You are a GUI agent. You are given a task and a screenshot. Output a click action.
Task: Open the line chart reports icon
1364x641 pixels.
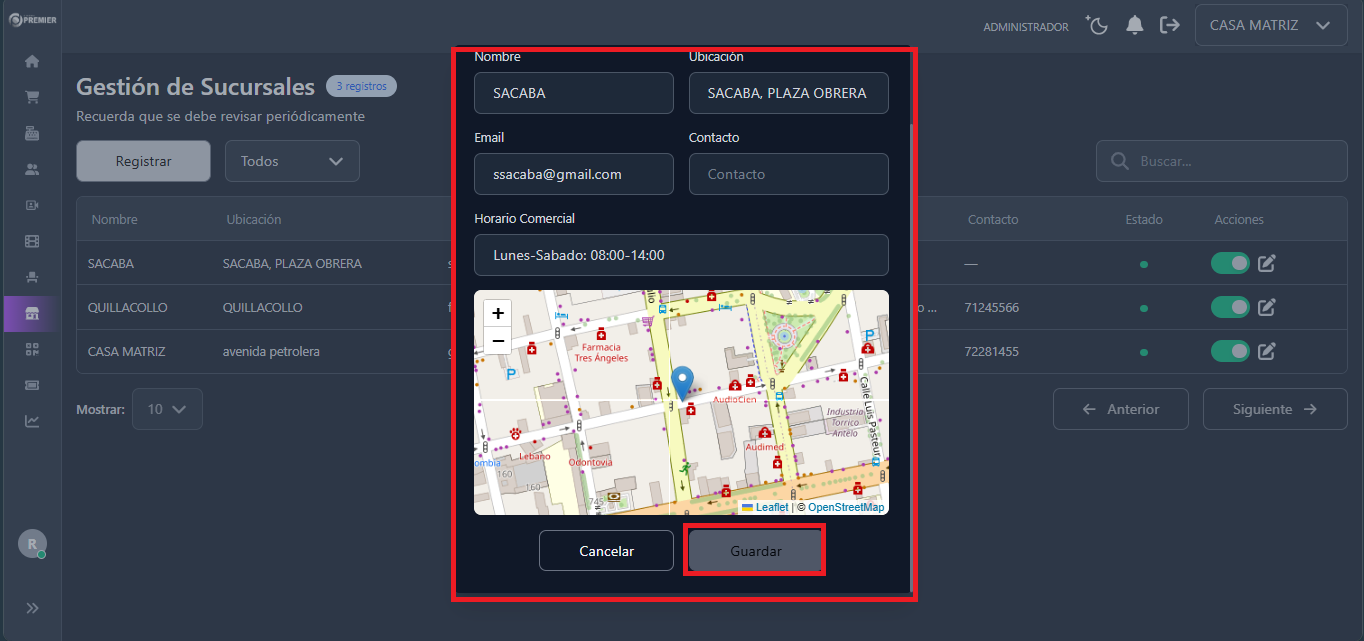[x=32, y=421]
